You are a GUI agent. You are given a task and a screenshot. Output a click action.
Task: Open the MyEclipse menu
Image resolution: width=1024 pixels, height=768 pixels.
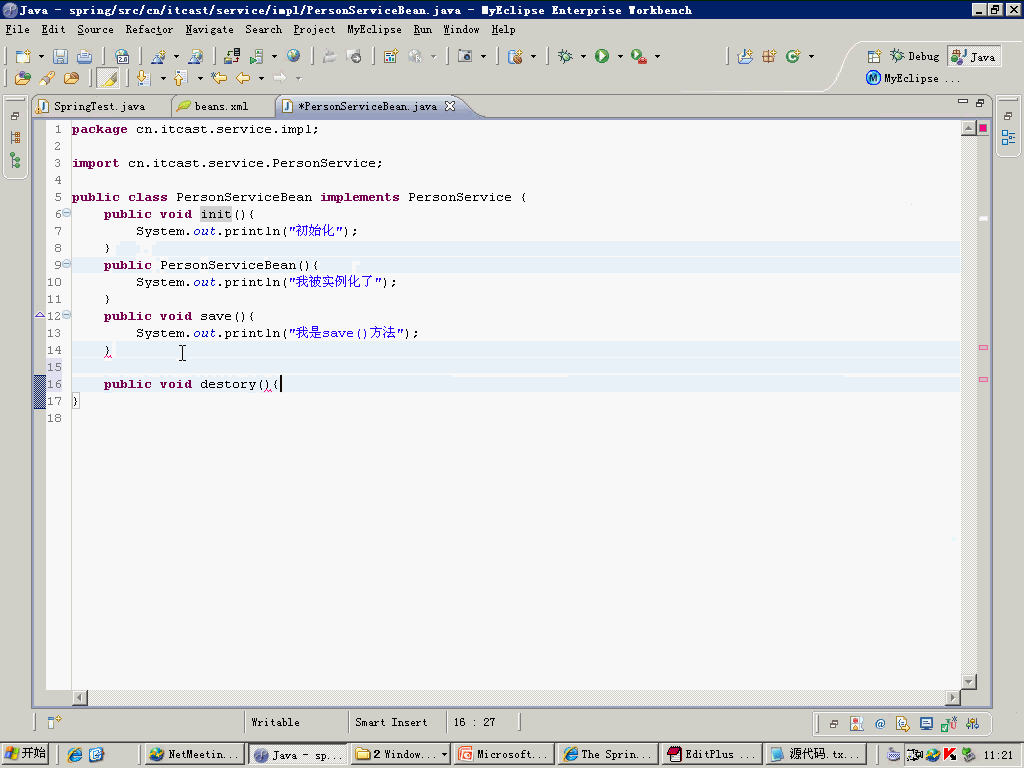(x=374, y=29)
